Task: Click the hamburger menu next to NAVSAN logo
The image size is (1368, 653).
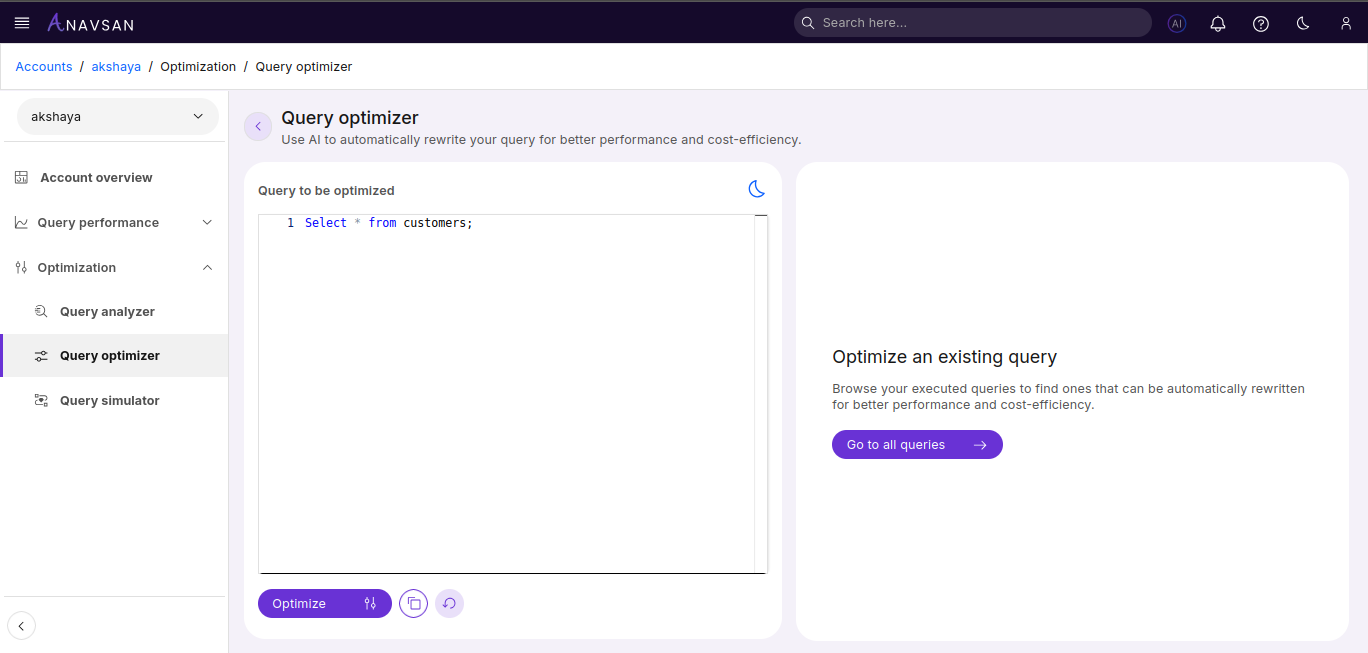Action: coord(22,22)
